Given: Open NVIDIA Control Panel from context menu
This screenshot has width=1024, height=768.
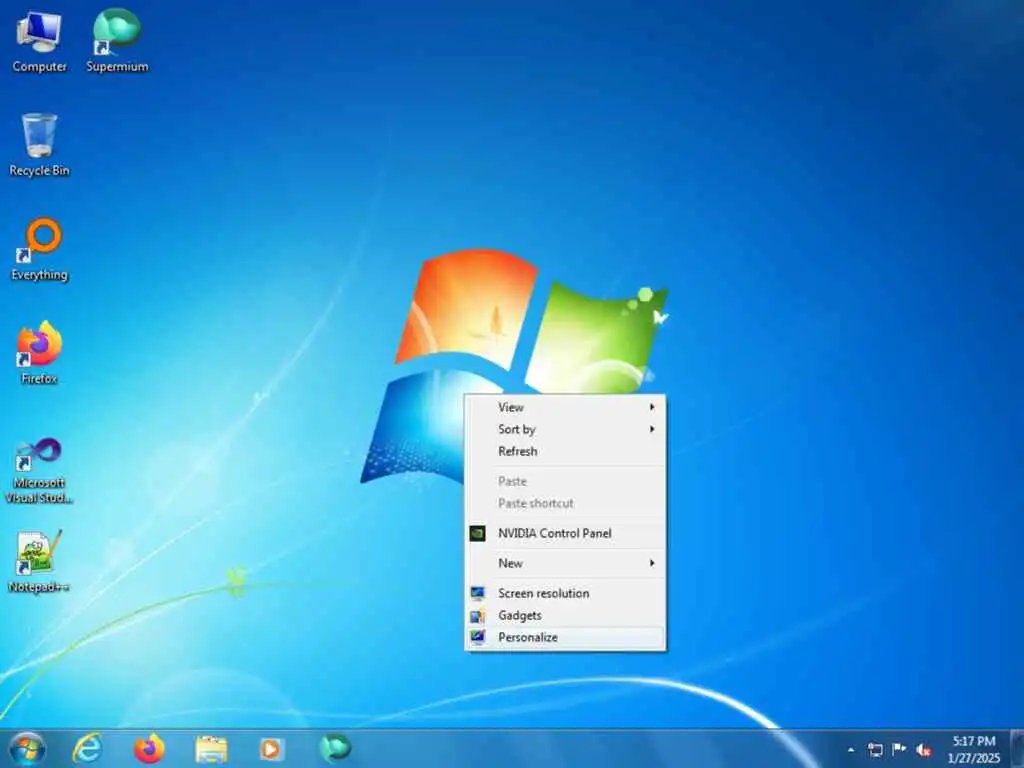Looking at the screenshot, I should [x=566, y=534].
